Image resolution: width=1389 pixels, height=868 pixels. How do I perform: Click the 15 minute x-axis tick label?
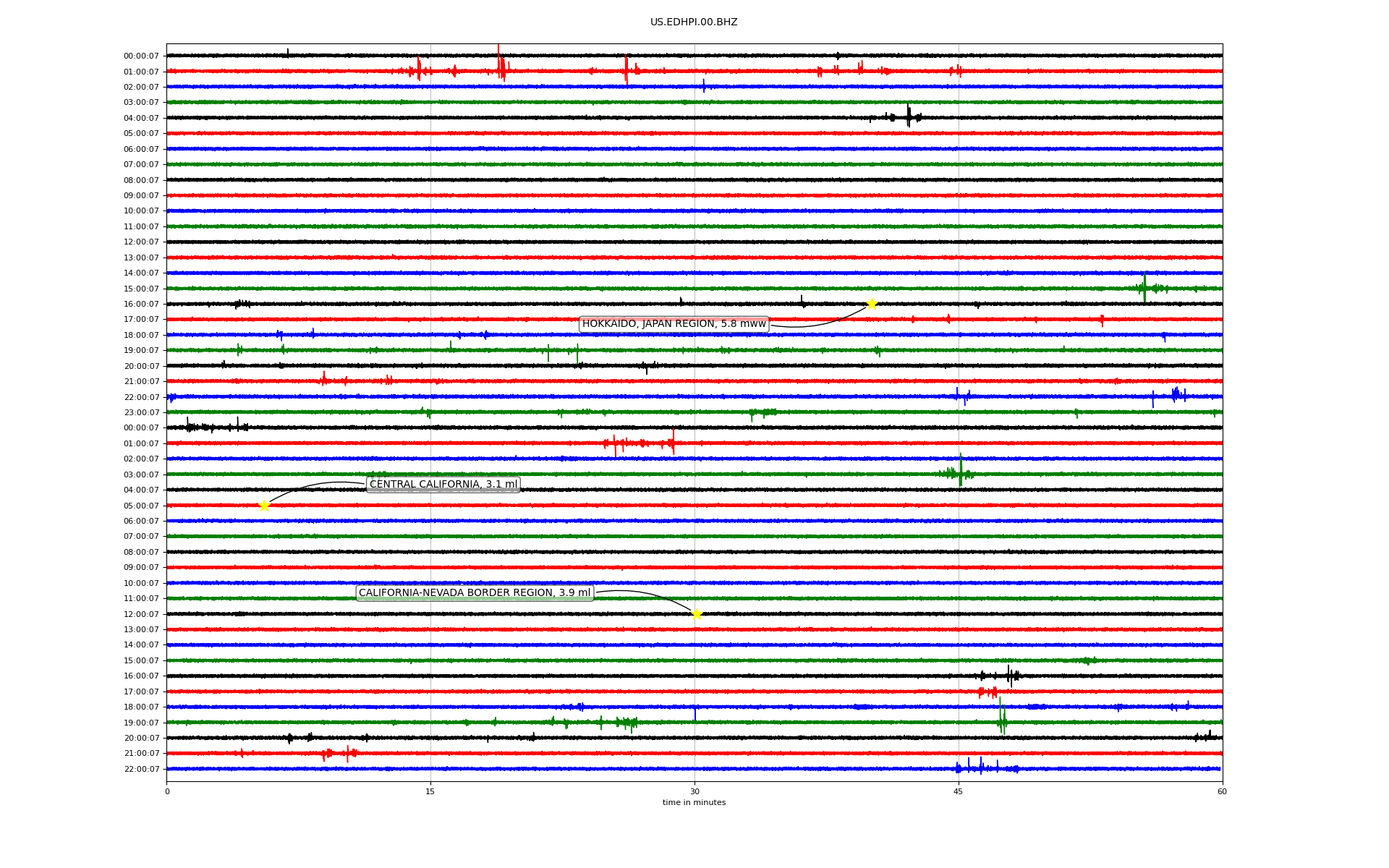tap(430, 791)
